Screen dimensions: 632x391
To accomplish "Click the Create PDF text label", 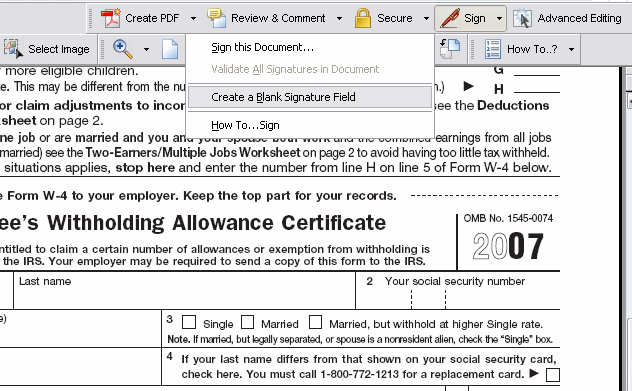I will point(152,18).
